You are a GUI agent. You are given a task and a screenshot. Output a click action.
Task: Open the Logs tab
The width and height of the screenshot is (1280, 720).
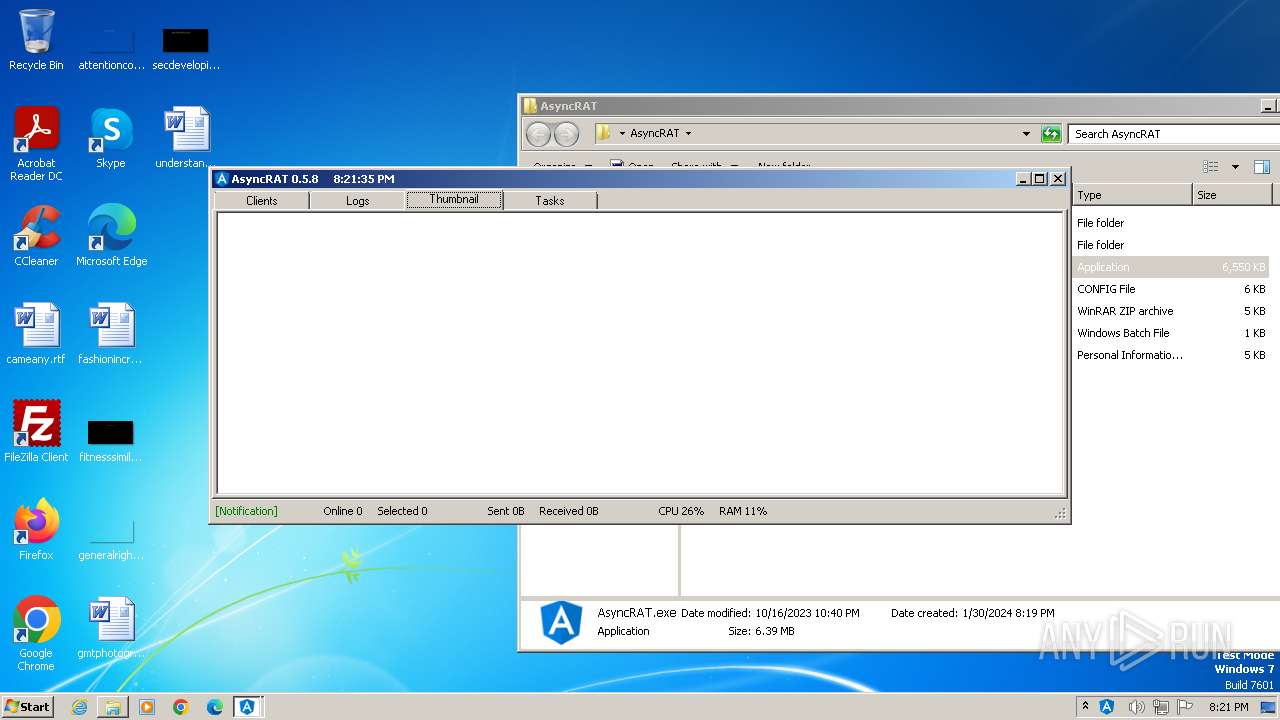358,201
